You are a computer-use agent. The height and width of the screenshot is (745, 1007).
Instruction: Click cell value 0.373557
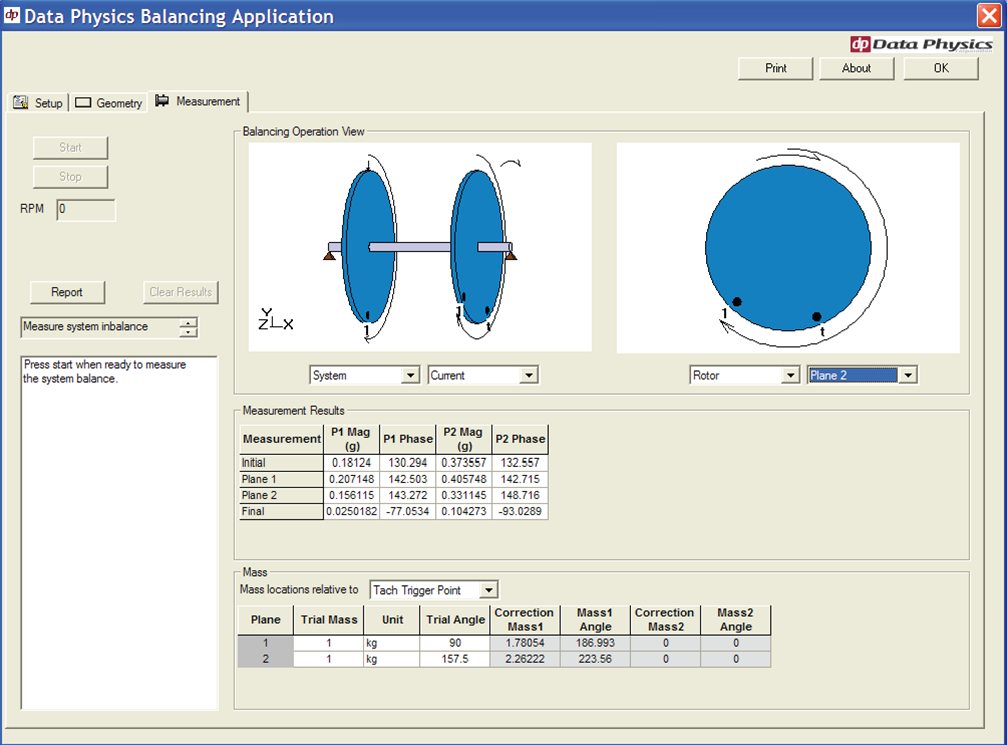click(464, 463)
